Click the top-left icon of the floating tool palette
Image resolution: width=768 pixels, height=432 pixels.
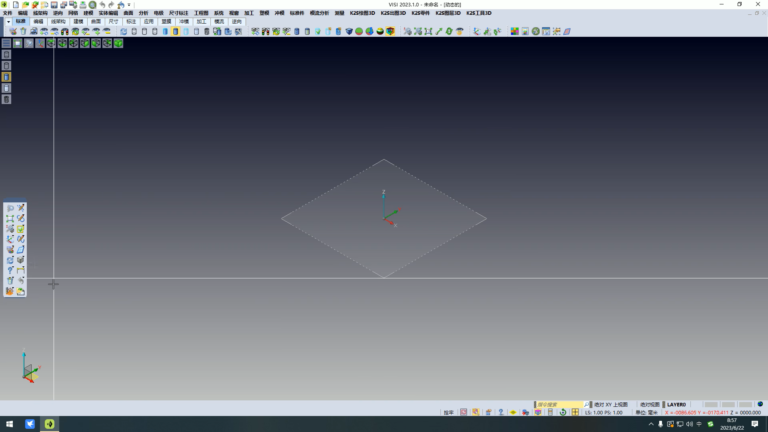[x=10, y=208]
